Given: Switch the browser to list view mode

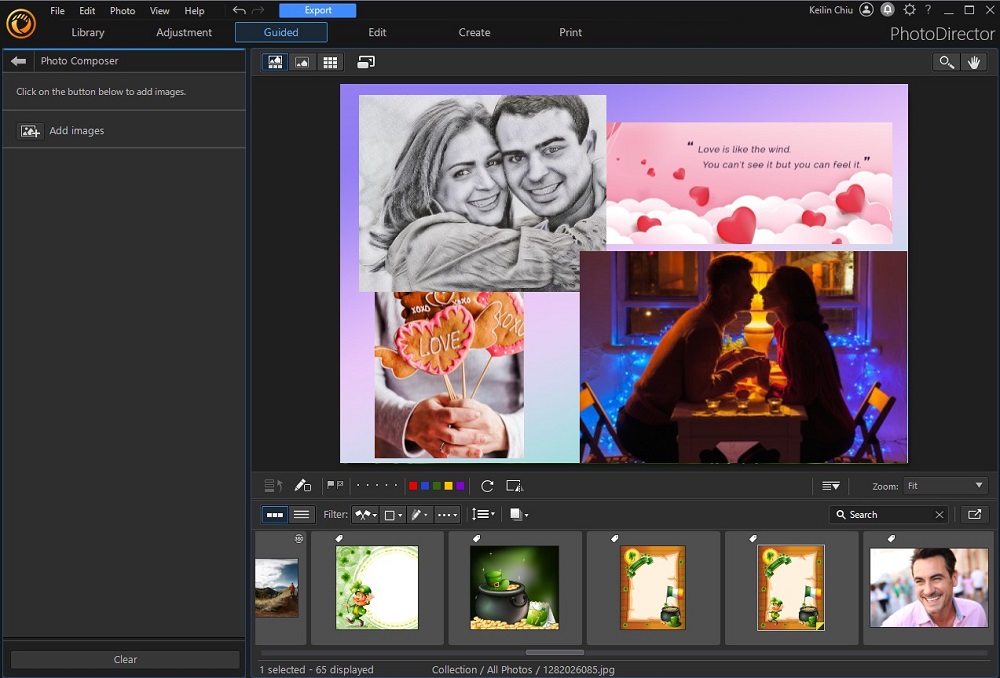Looking at the screenshot, I should click(x=301, y=514).
